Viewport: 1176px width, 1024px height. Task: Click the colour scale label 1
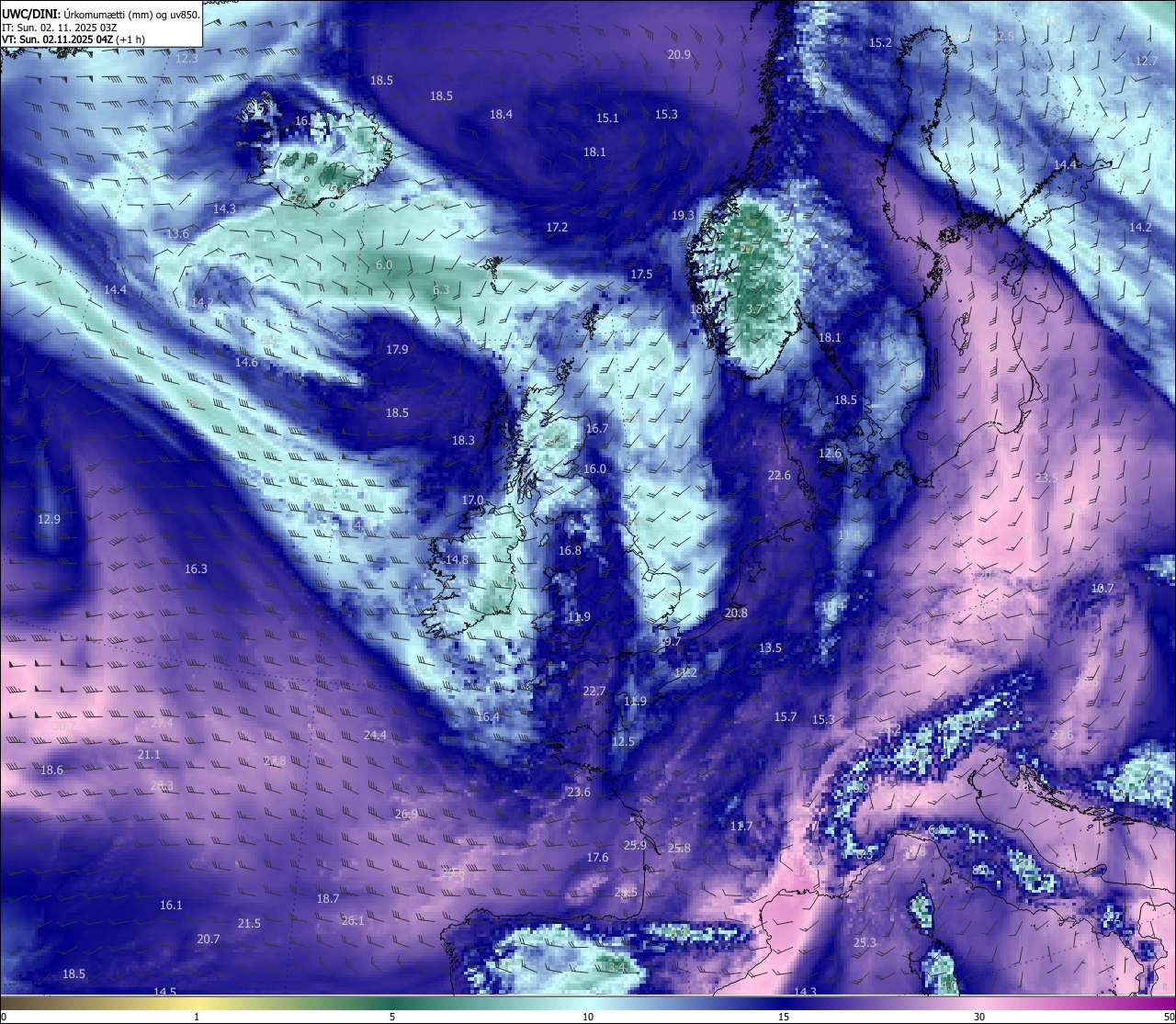(x=197, y=1017)
